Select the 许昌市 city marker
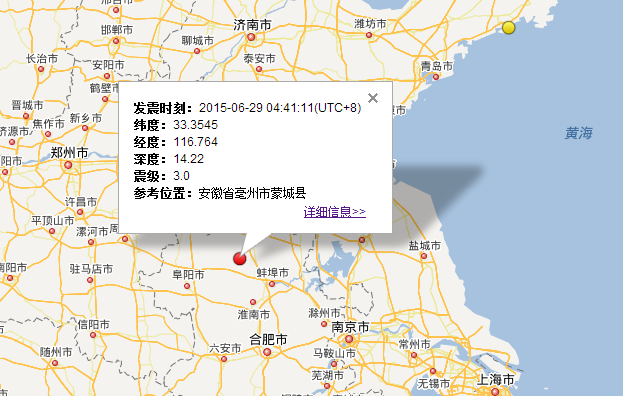623x396 pixels. click(80, 212)
